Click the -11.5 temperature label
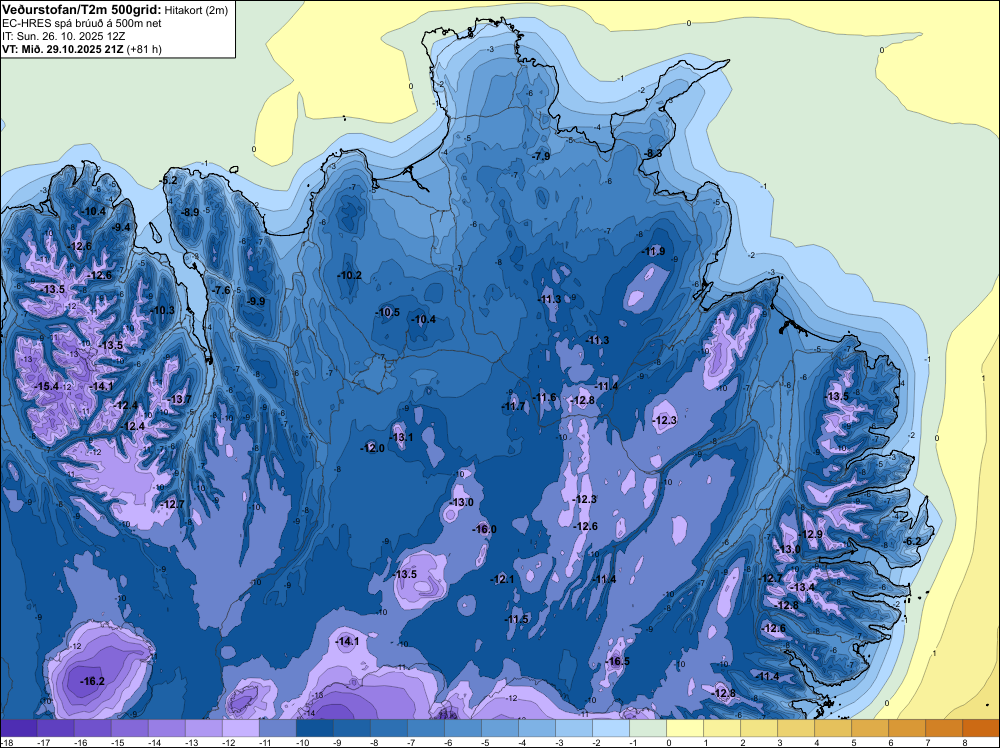Image resolution: width=1000 pixels, height=748 pixels. 517,619
